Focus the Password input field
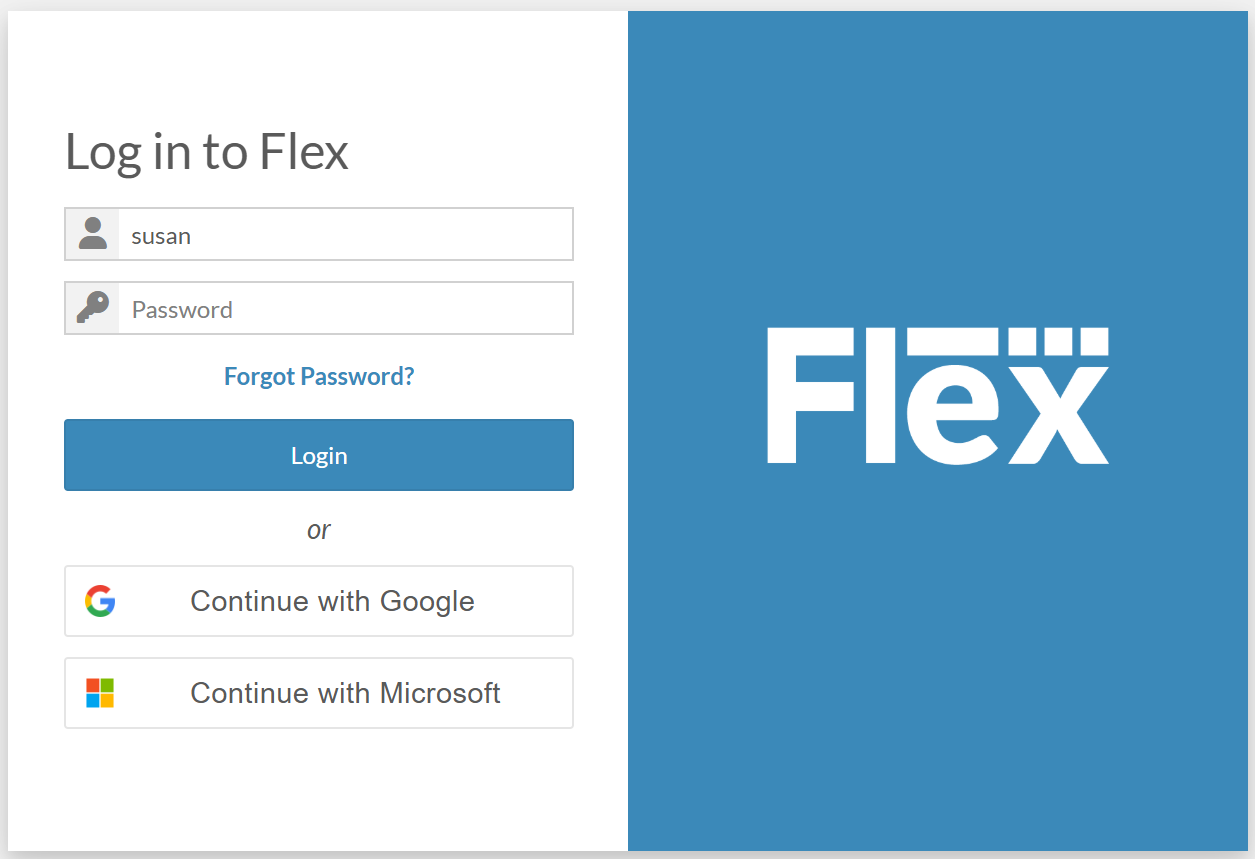This screenshot has width=1255, height=859. (x=345, y=309)
